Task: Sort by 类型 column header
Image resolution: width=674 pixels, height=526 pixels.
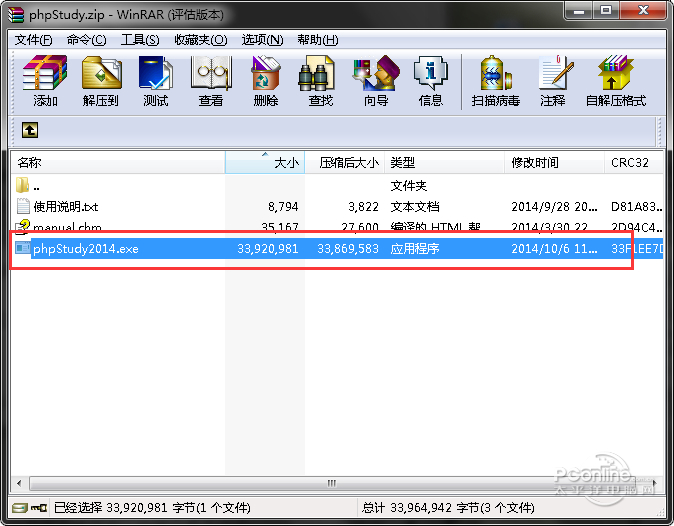Action: [x=444, y=162]
